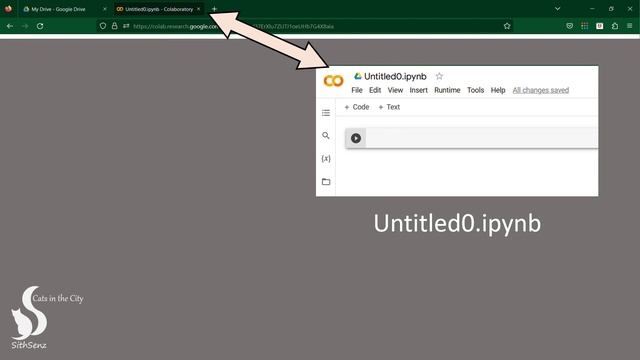The height and width of the screenshot is (360, 640).
Task: Click the shield tracking protection icon
Action: tap(103, 26)
